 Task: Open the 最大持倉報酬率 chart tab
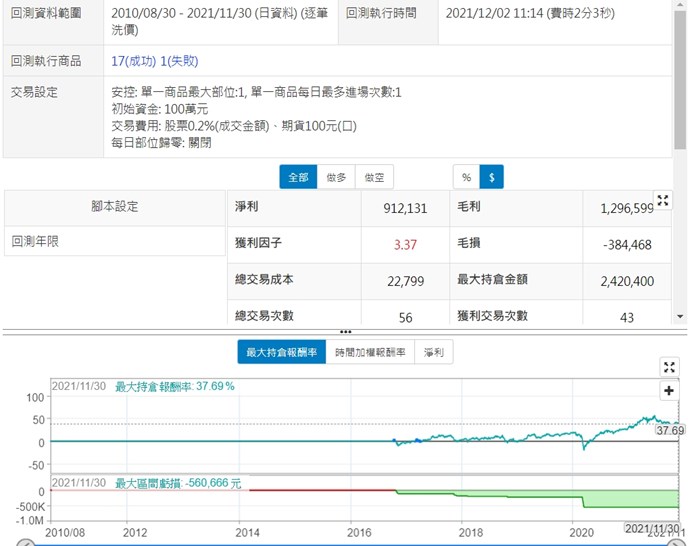coord(281,352)
